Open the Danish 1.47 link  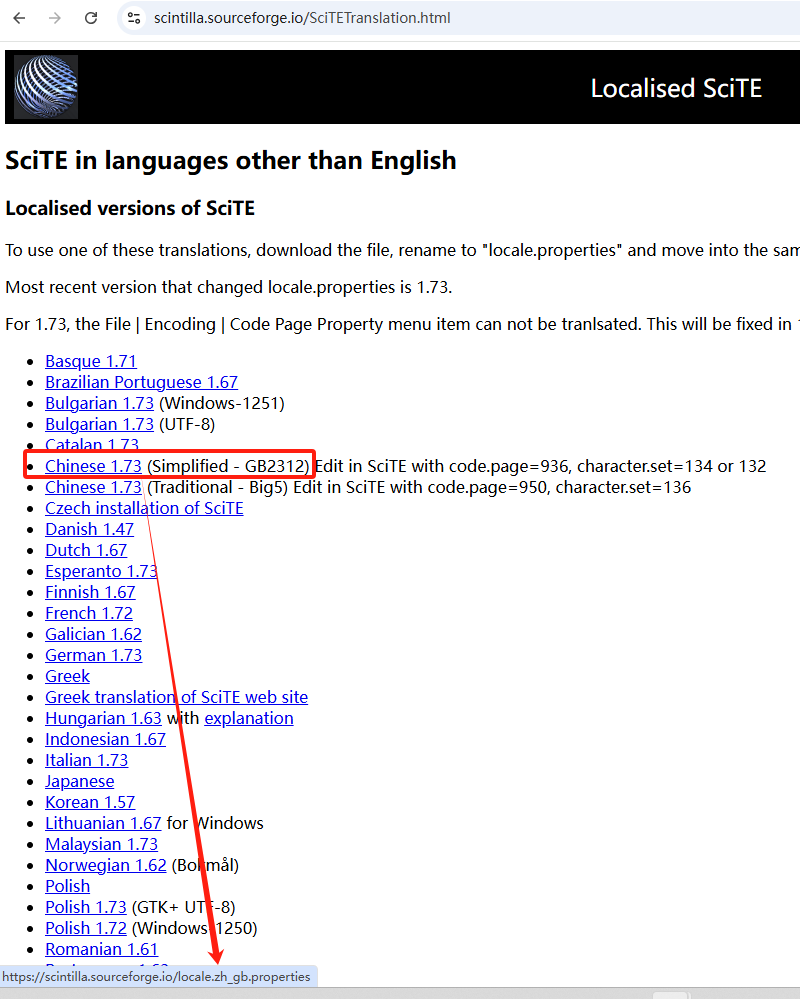click(89, 529)
